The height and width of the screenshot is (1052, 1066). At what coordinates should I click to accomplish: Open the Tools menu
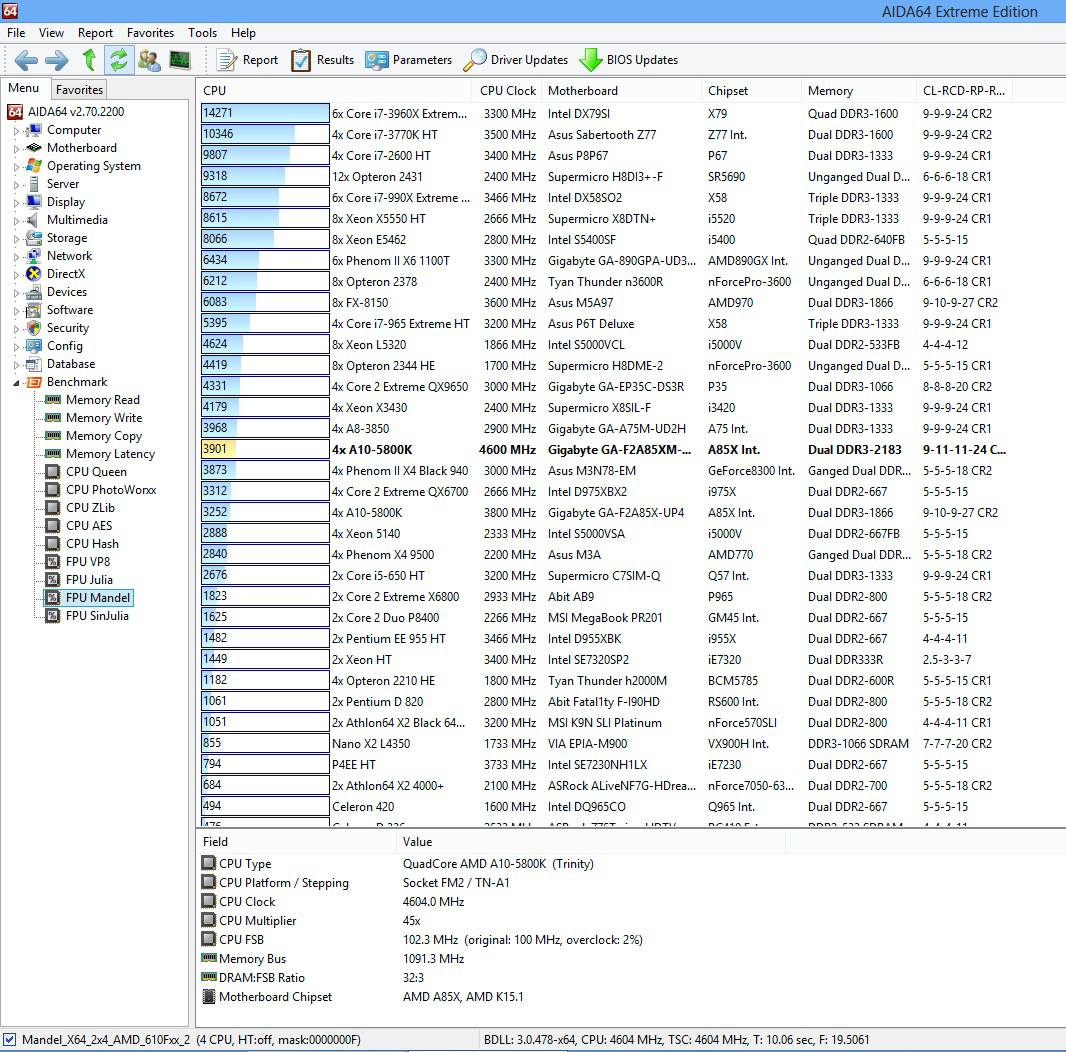point(203,33)
